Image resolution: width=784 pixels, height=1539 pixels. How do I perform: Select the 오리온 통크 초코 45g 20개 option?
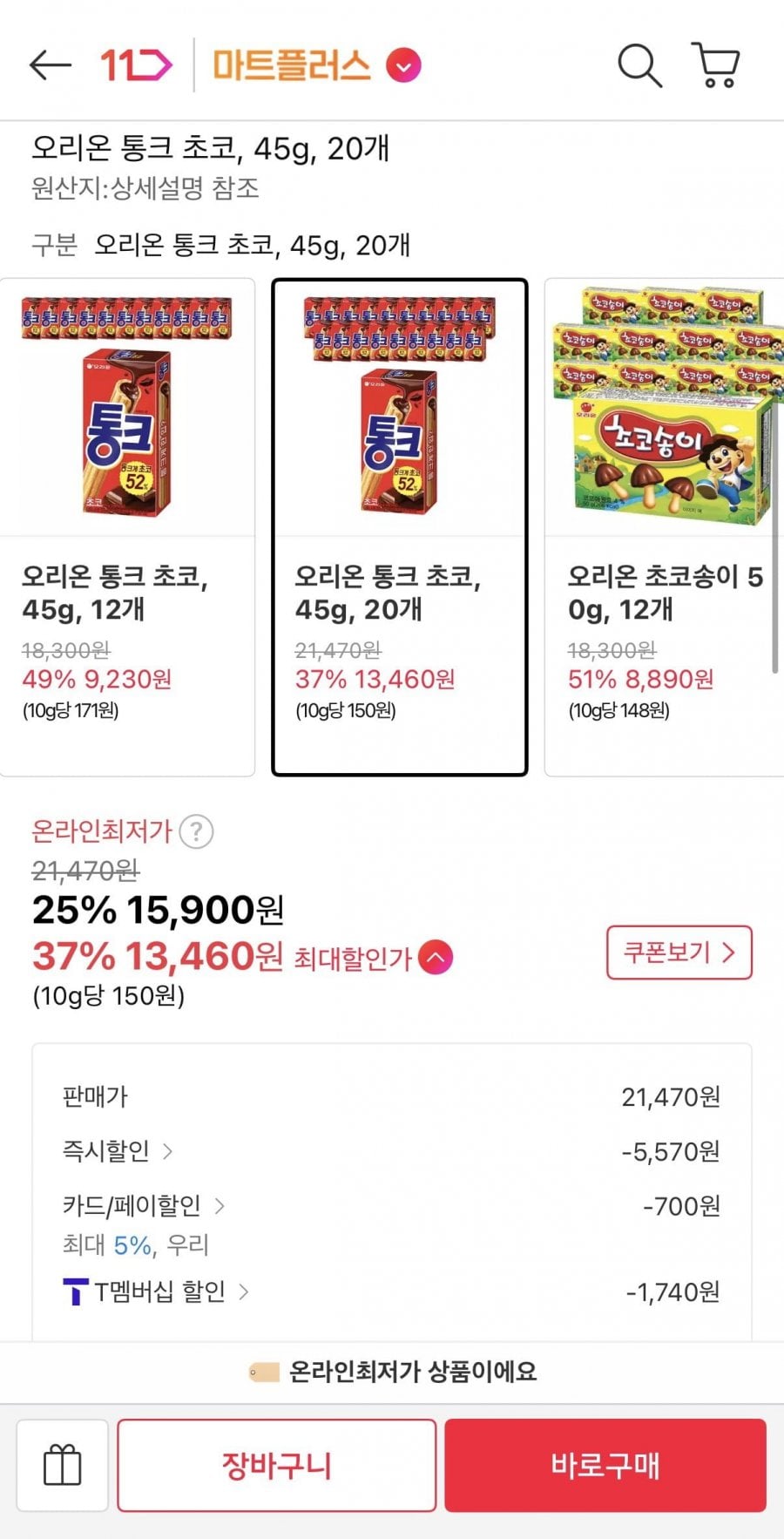[x=400, y=526]
